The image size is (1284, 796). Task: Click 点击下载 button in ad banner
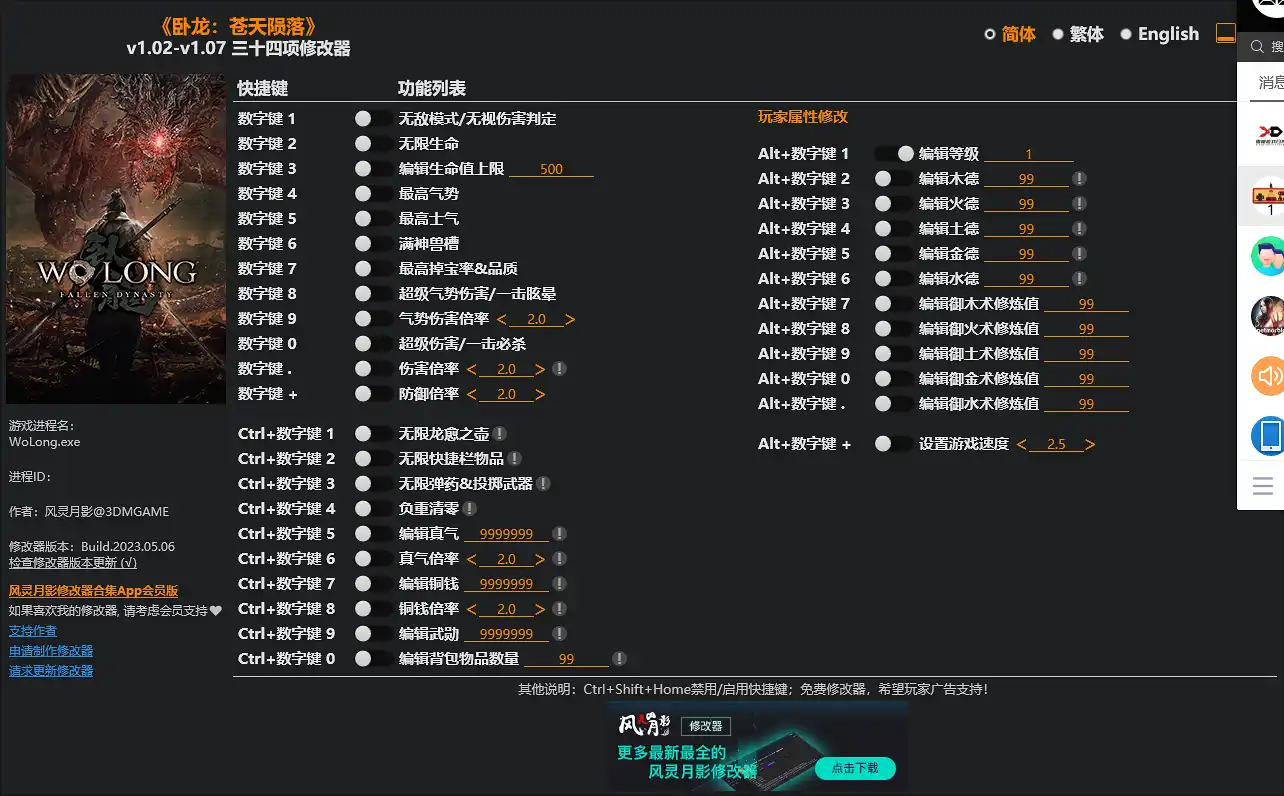tap(855, 768)
